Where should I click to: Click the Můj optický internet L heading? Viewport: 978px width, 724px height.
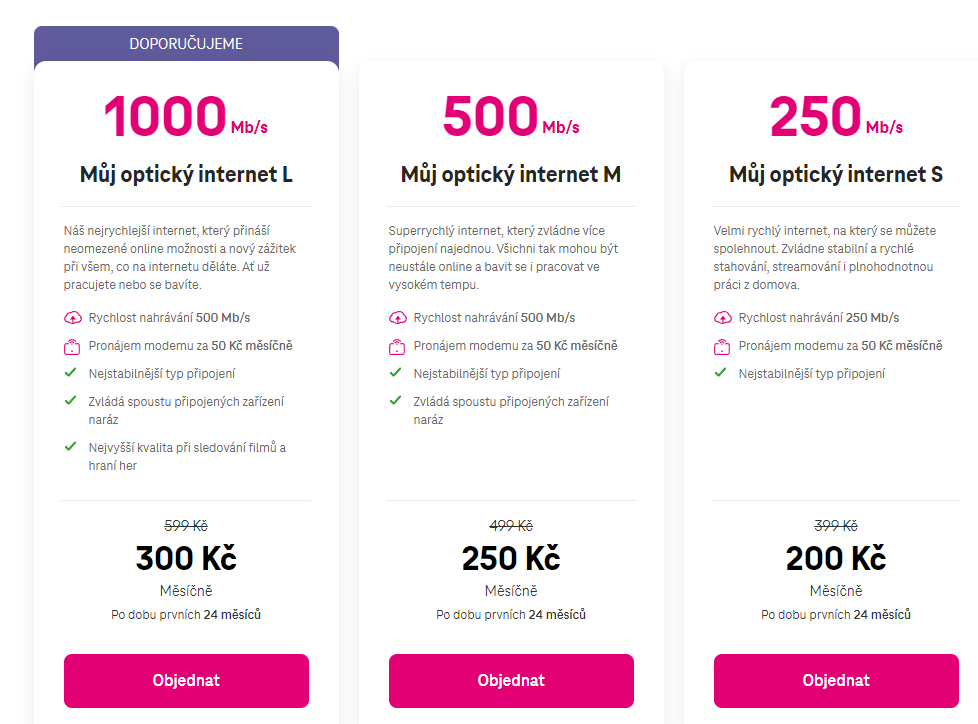(186, 175)
